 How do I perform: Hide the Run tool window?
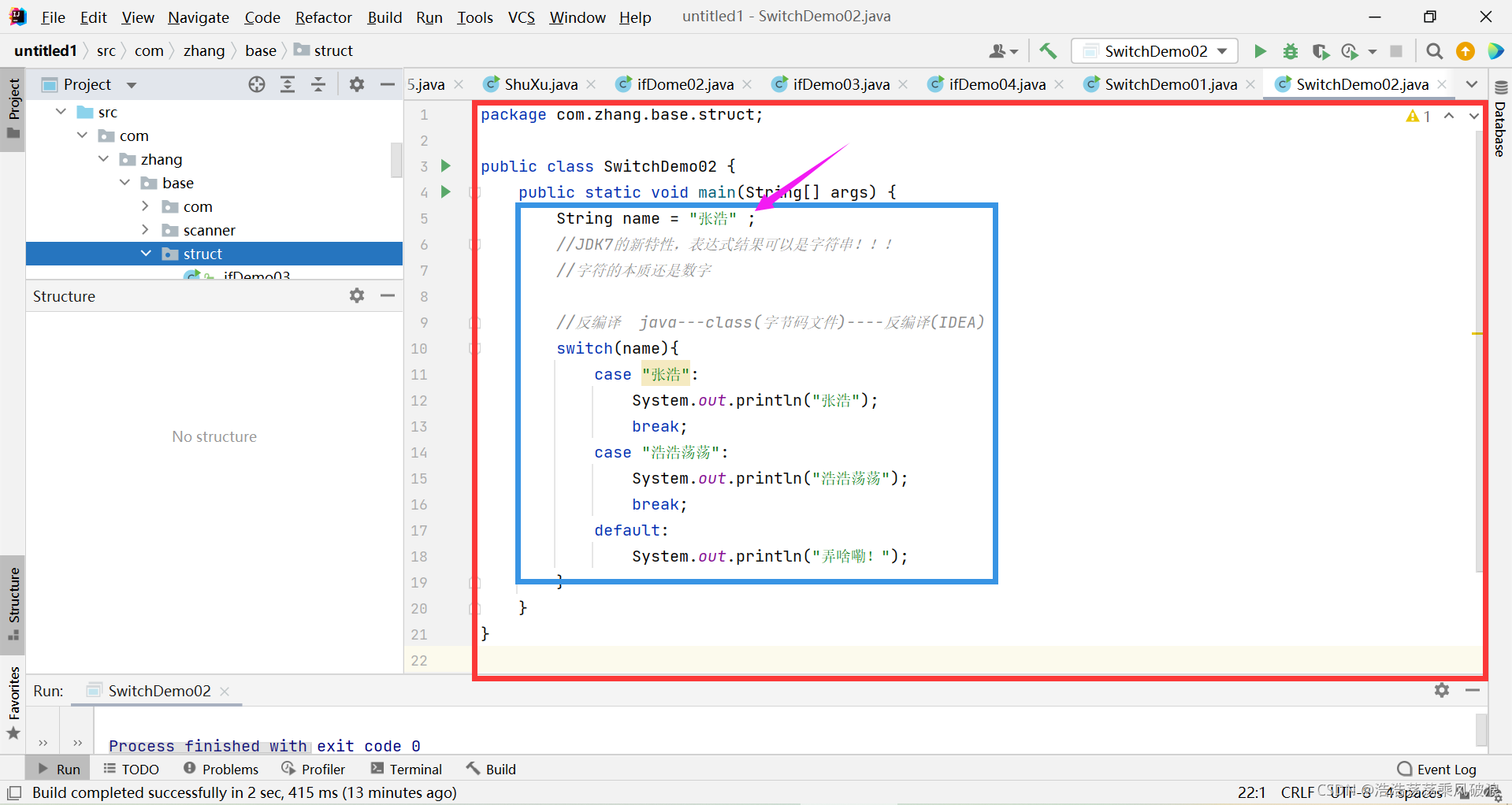coord(1473,690)
